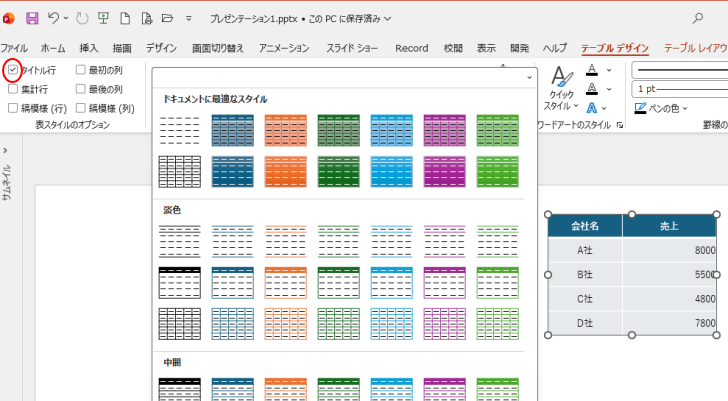728x401 pixels.
Task: Switch to the ホーム tab
Action: tap(53, 48)
